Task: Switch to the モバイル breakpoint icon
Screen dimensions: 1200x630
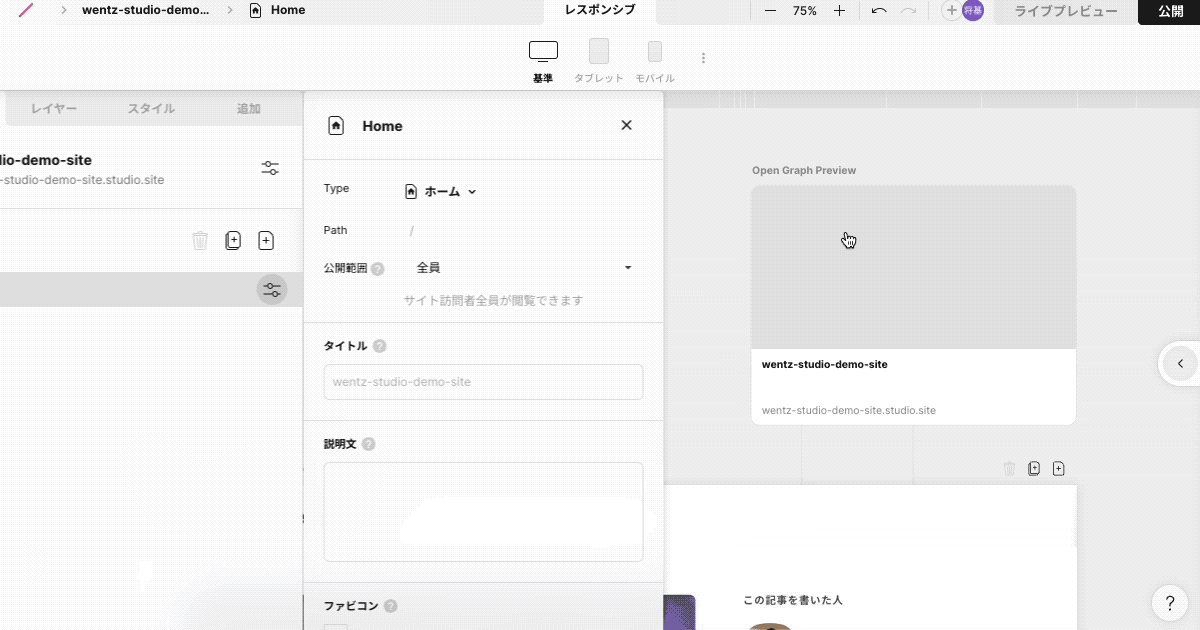Action: click(654, 49)
